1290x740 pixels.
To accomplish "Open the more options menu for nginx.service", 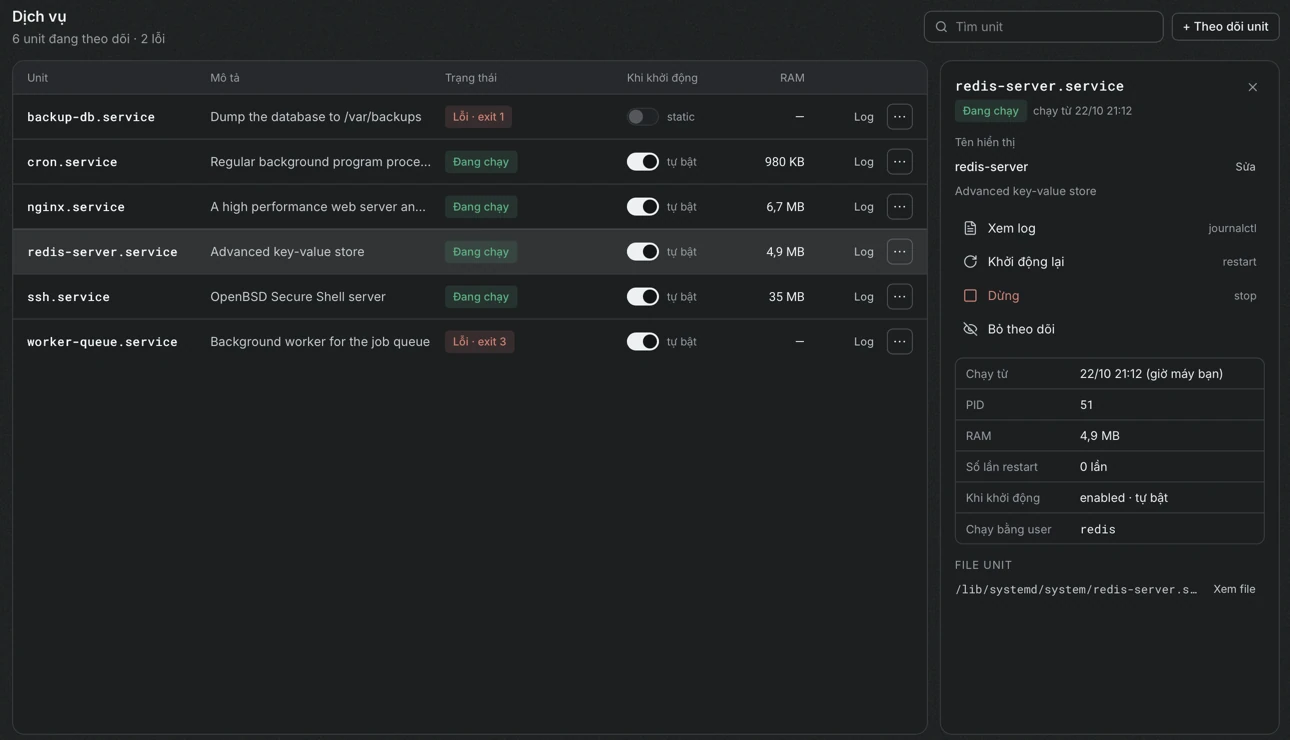I will point(899,207).
